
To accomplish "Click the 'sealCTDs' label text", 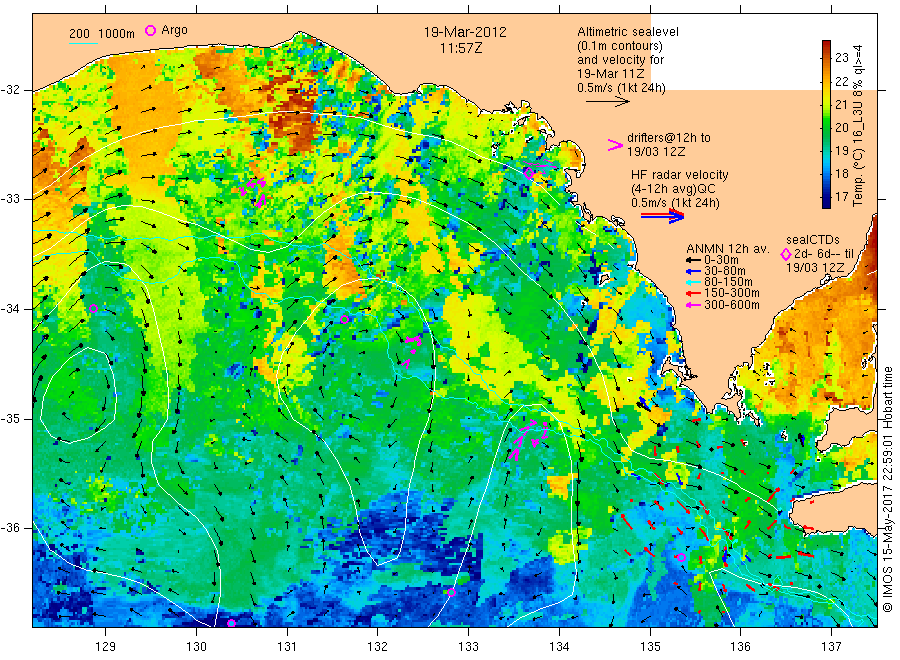I will click(813, 240).
